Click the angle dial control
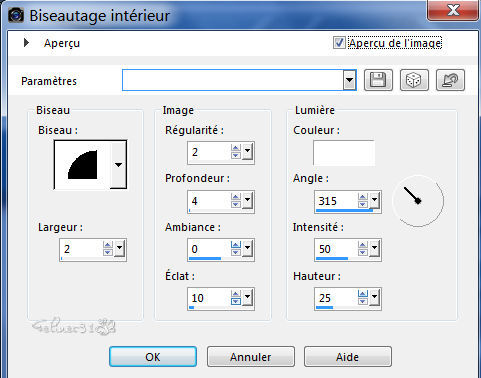 (418, 201)
